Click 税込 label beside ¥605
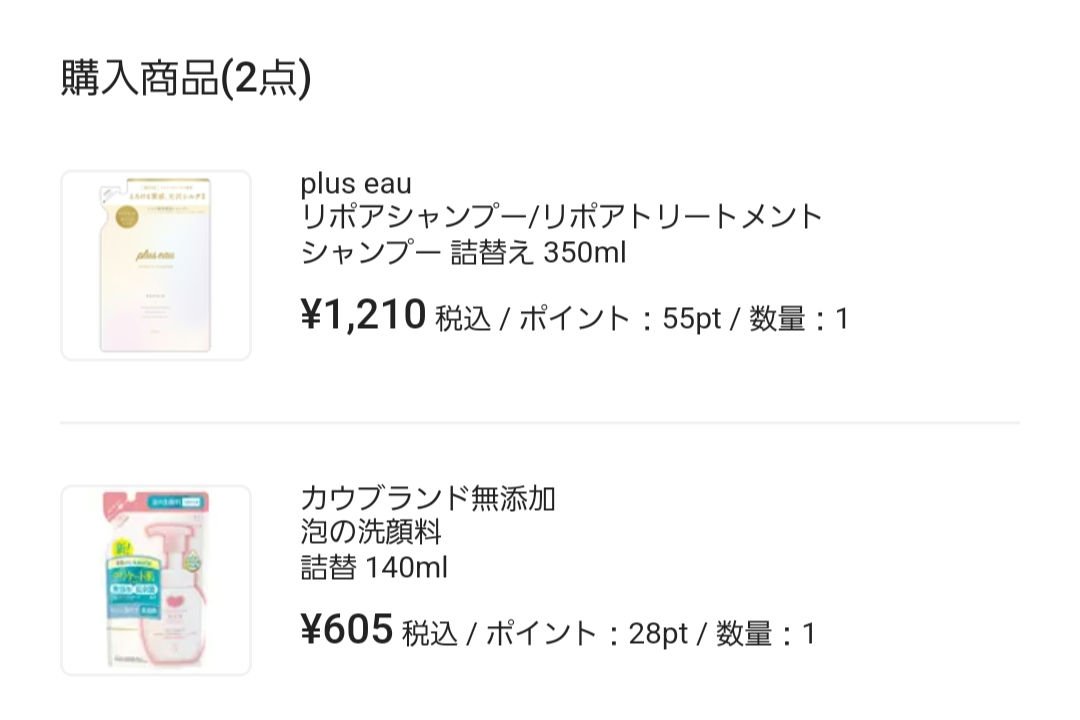 430,634
